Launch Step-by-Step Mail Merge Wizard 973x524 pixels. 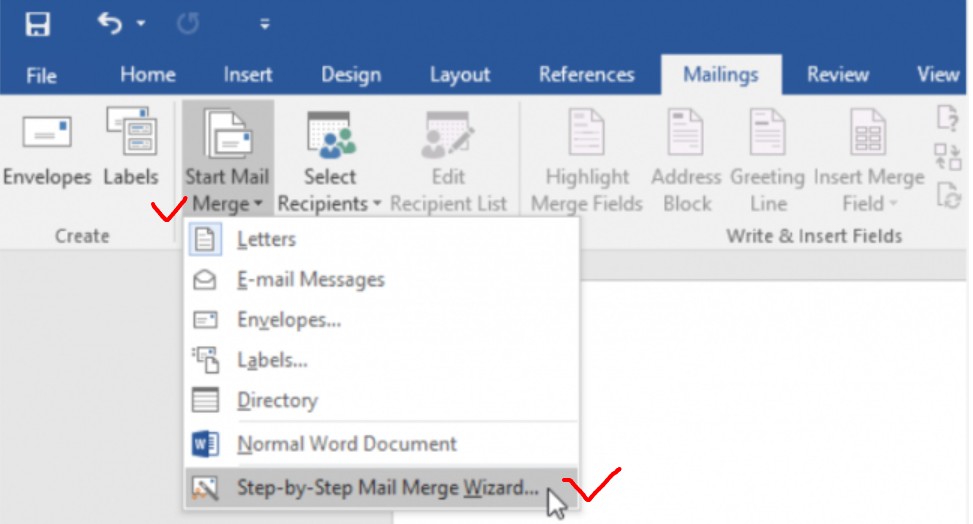point(381,487)
